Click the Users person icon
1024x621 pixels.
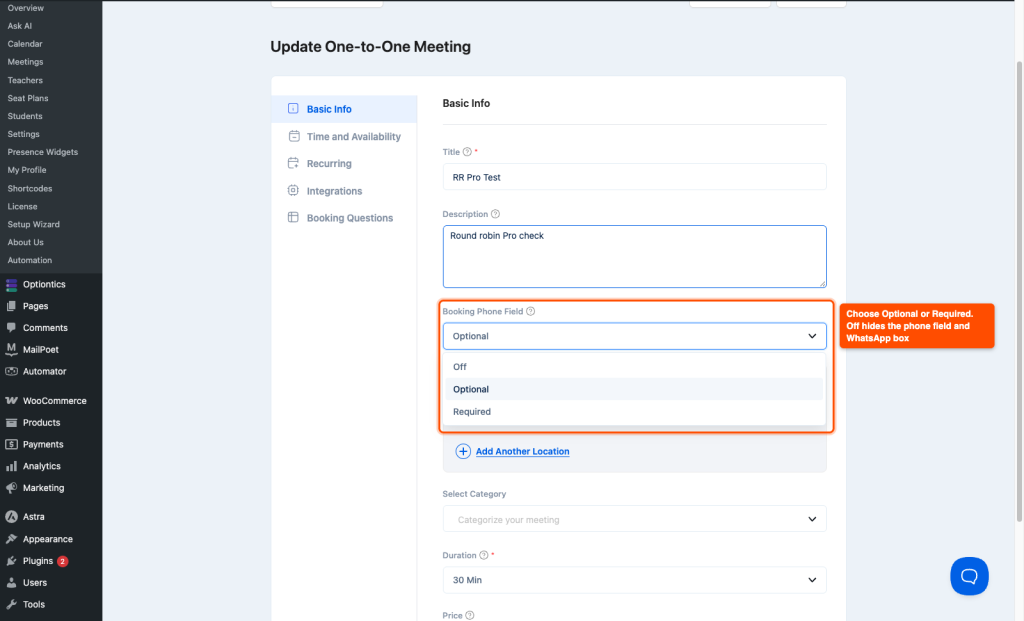pyautogui.click(x=11, y=582)
